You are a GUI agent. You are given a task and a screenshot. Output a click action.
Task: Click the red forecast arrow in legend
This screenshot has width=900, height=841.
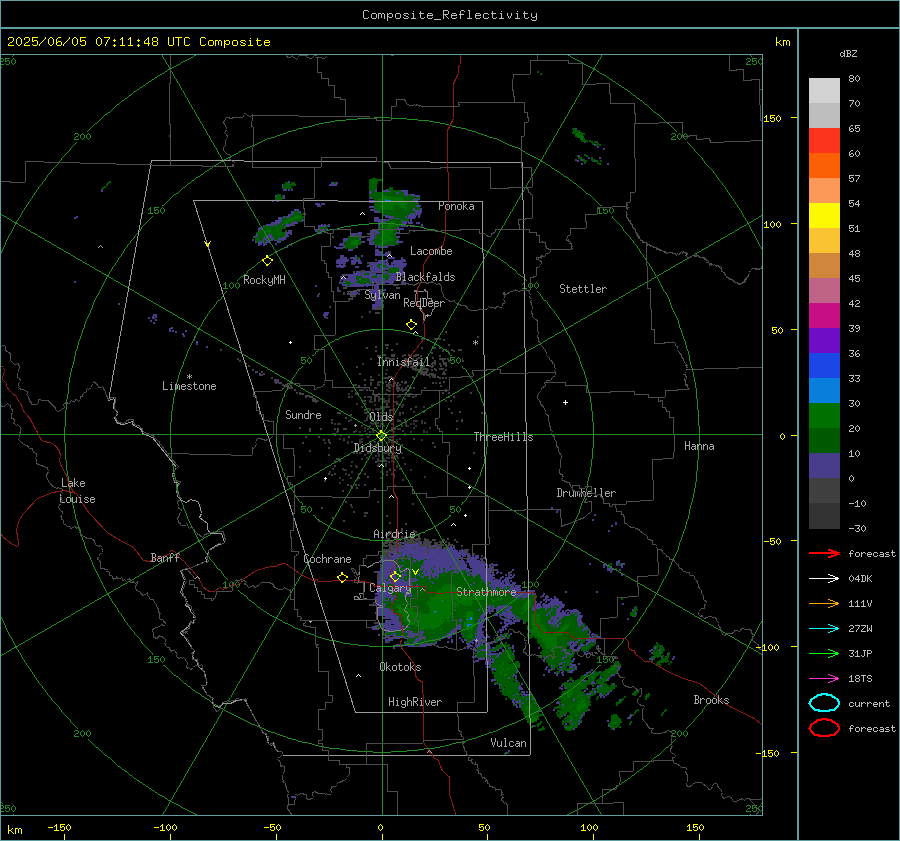(x=824, y=553)
